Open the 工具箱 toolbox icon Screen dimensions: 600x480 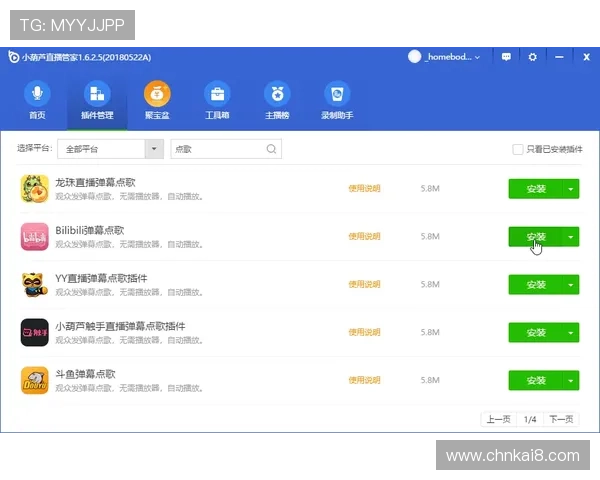(217, 94)
